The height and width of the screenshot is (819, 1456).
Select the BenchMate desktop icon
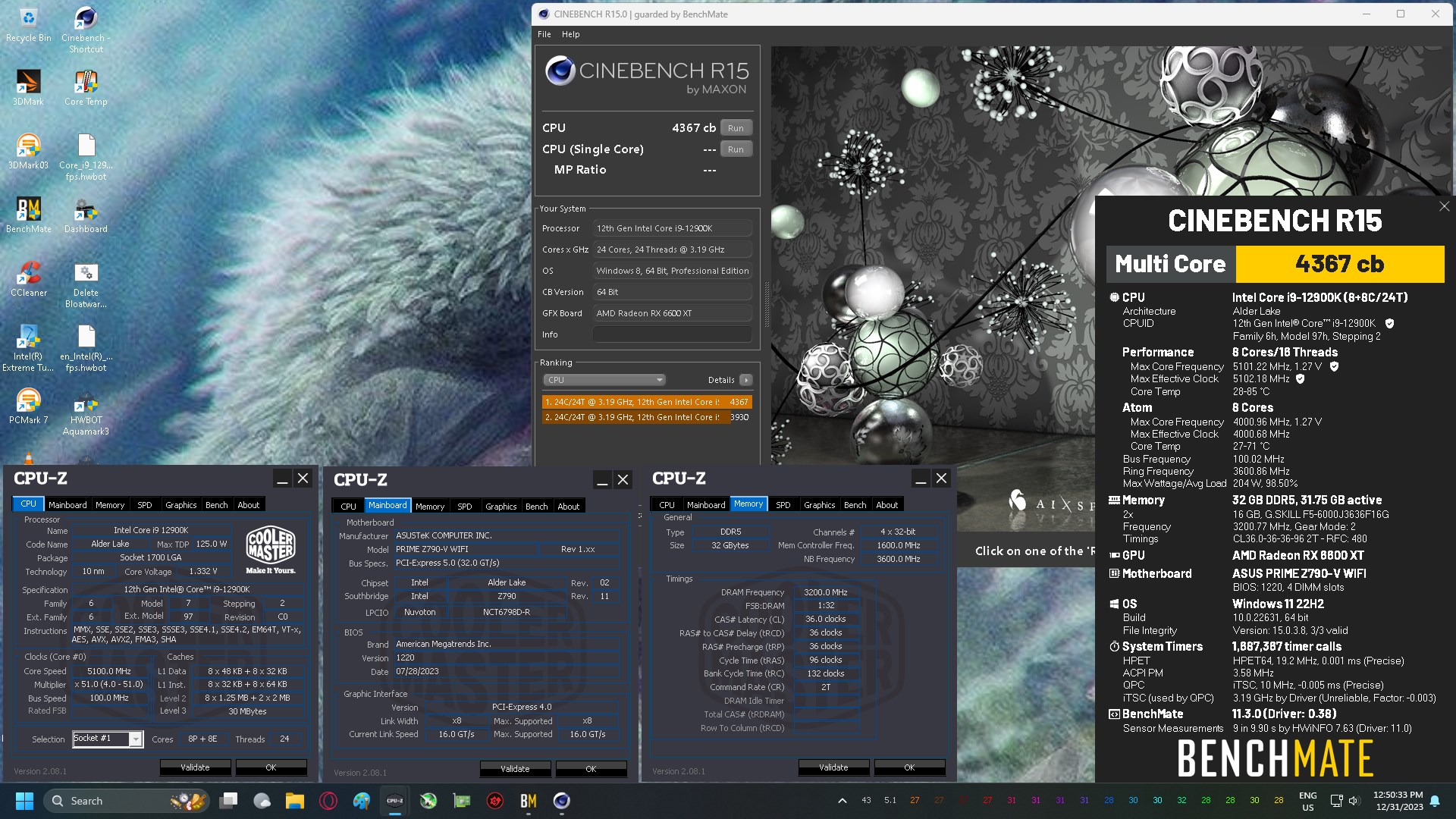(x=28, y=215)
